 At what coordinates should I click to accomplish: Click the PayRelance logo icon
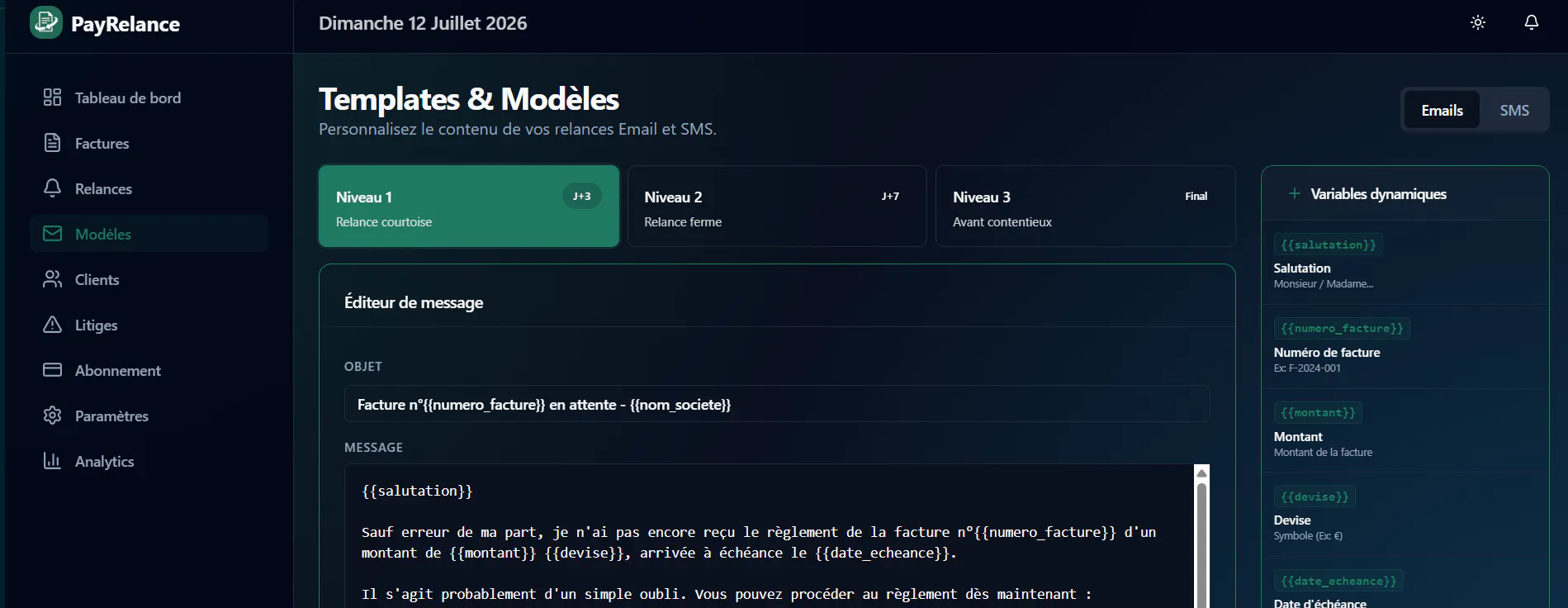point(46,22)
